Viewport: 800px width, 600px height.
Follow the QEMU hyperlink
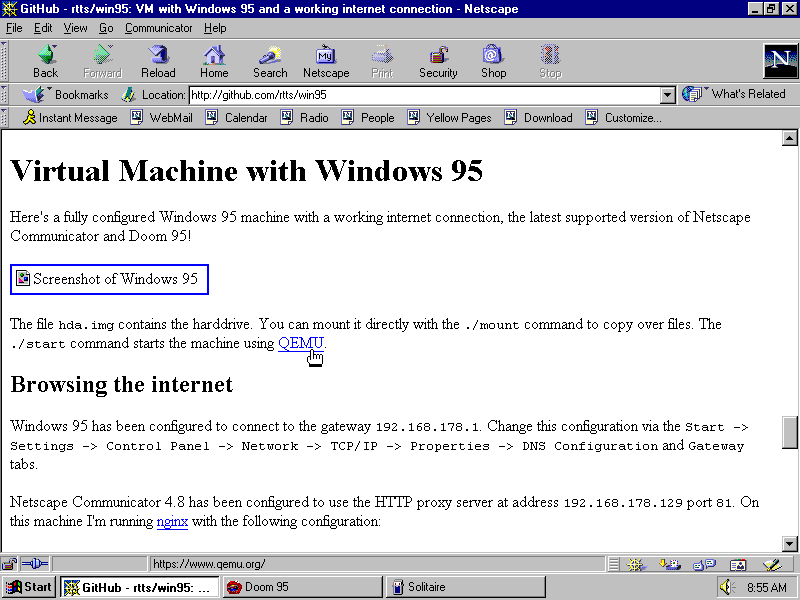301,343
